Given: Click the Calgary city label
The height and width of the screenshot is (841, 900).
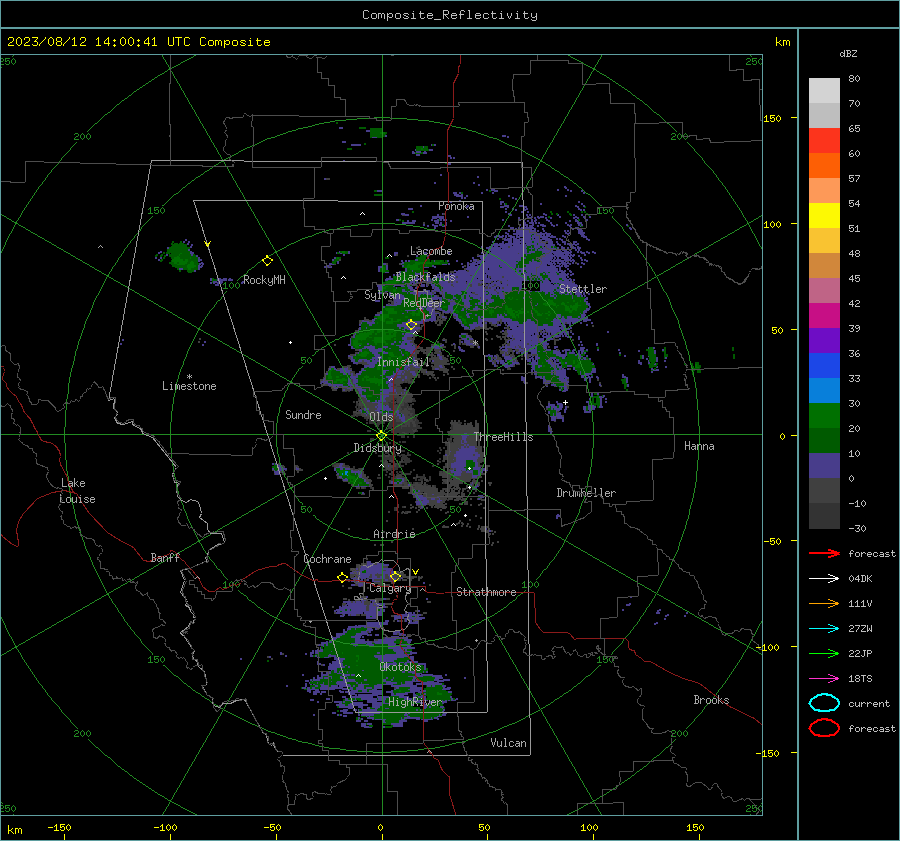Looking at the screenshot, I should (x=390, y=588).
